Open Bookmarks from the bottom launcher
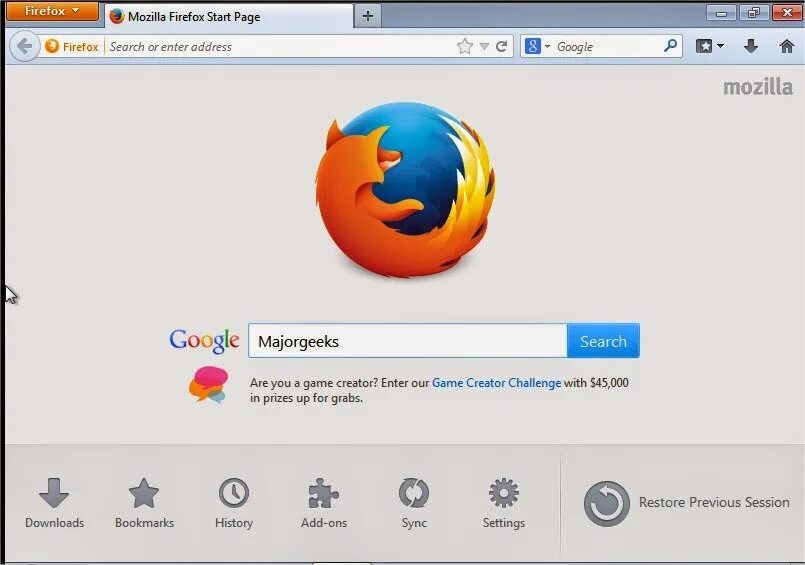Image resolution: width=805 pixels, height=565 pixels. pos(144,503)
